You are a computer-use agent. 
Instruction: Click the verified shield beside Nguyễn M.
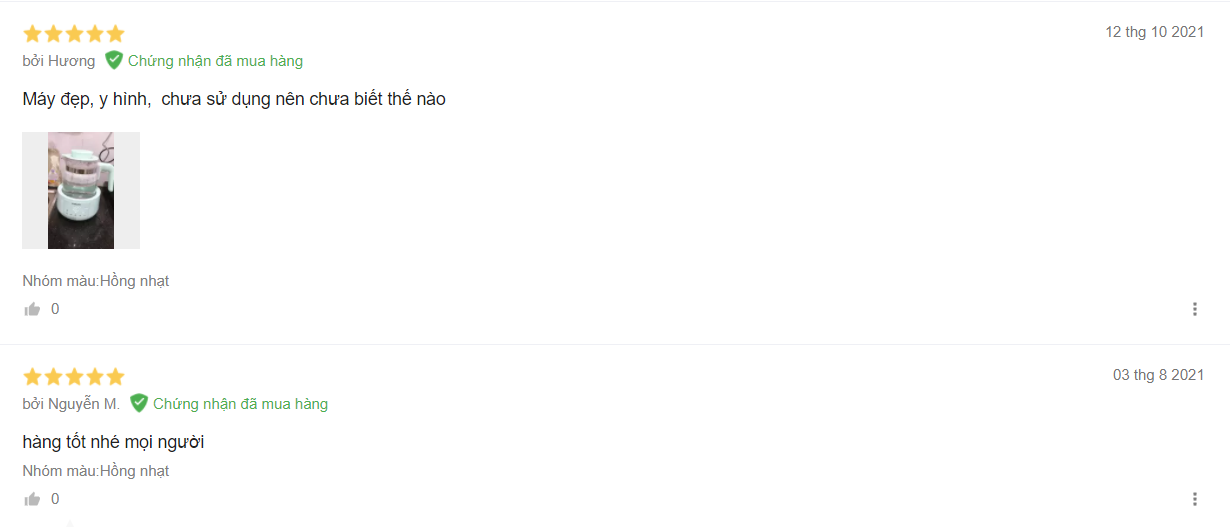[x=139, y=403]
